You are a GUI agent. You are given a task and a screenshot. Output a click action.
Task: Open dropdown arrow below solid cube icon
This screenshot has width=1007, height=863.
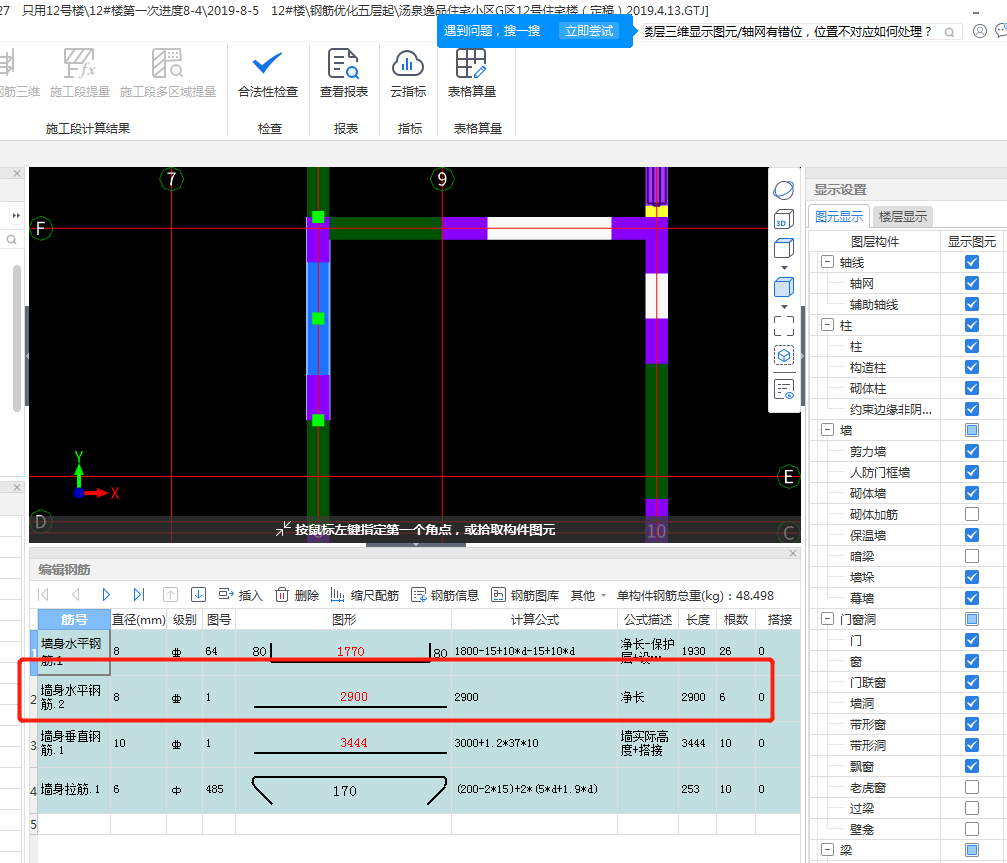[784, 307]
